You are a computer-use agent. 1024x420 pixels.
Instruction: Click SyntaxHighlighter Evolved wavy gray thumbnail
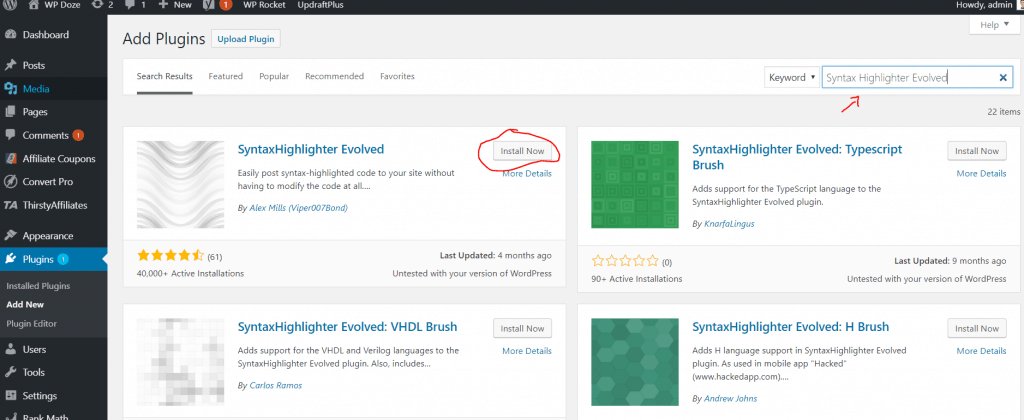pyautogui.click(x=181, y=184)
